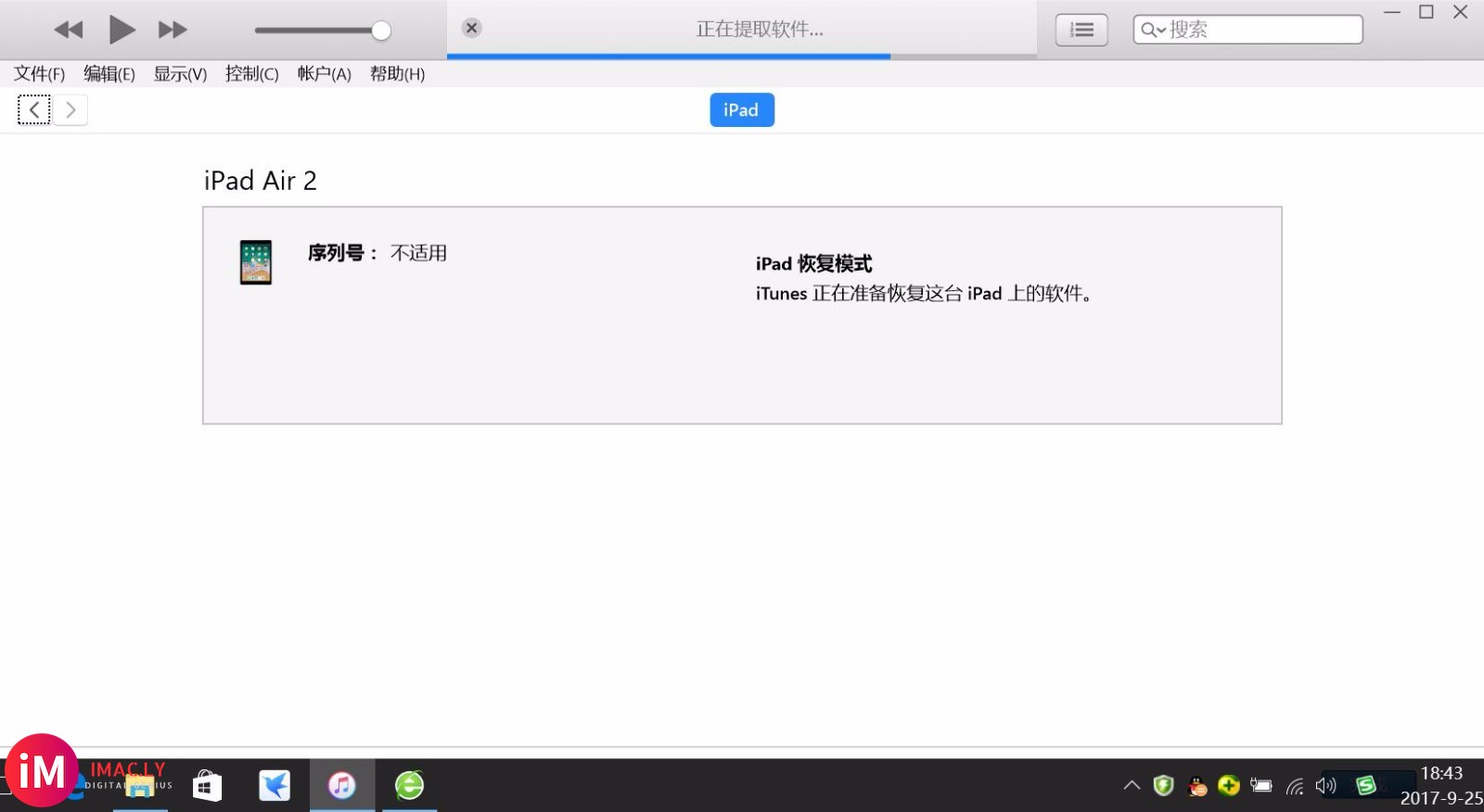Click the iPad 恢复模式 heading

tap(814, 264)
